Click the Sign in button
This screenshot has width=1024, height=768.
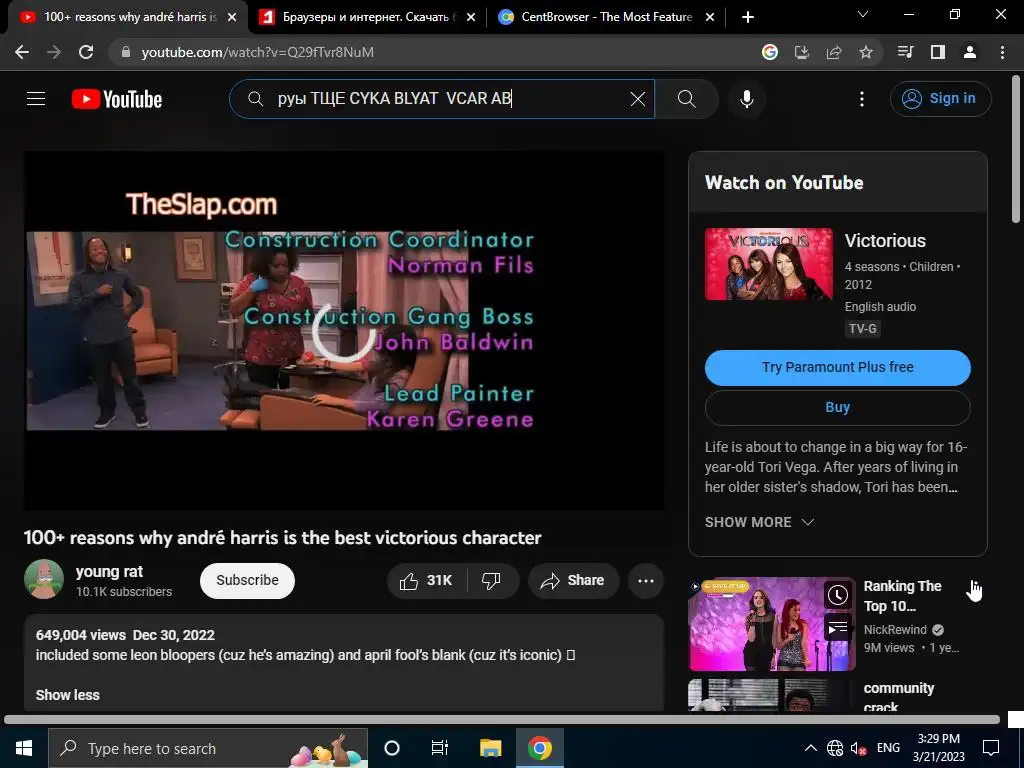[940, 99]
